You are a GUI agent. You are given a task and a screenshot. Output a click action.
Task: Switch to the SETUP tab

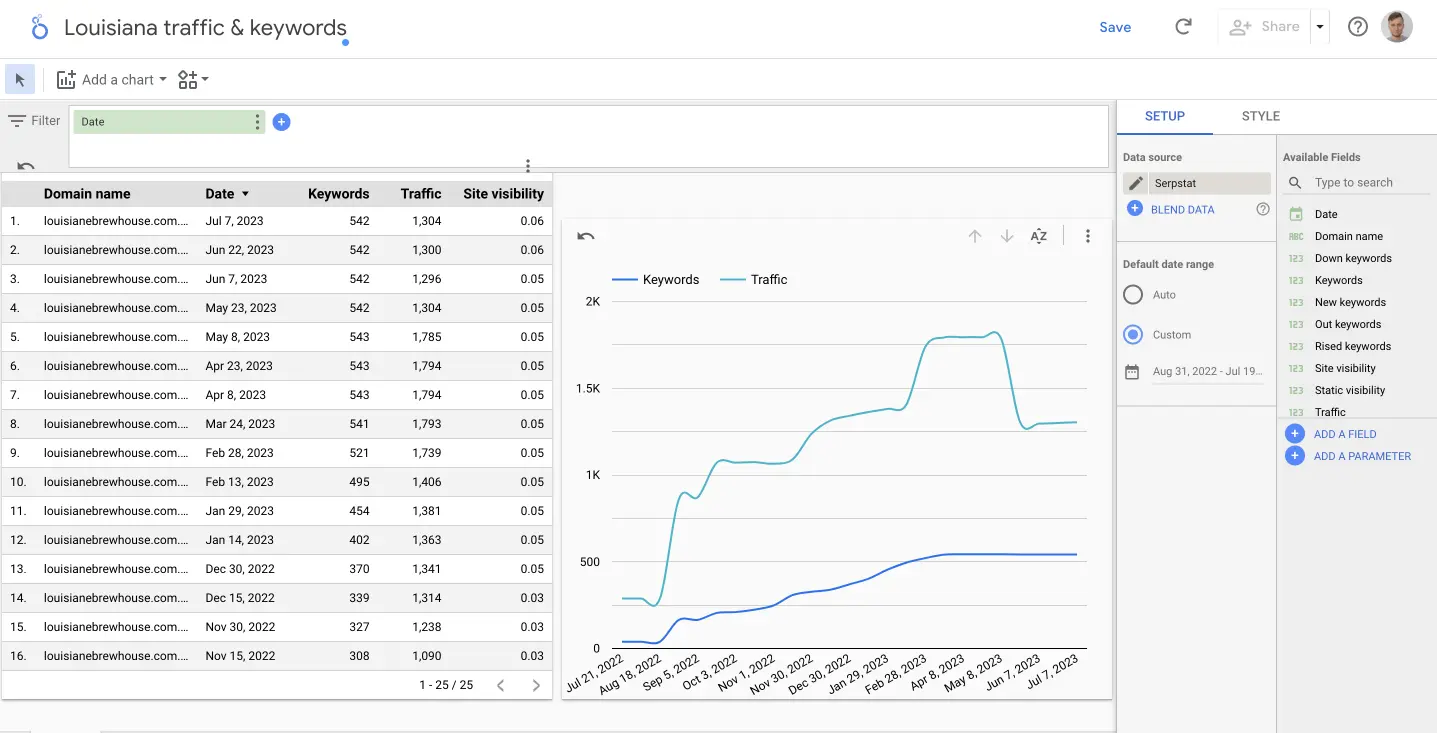click(1164, 116)
